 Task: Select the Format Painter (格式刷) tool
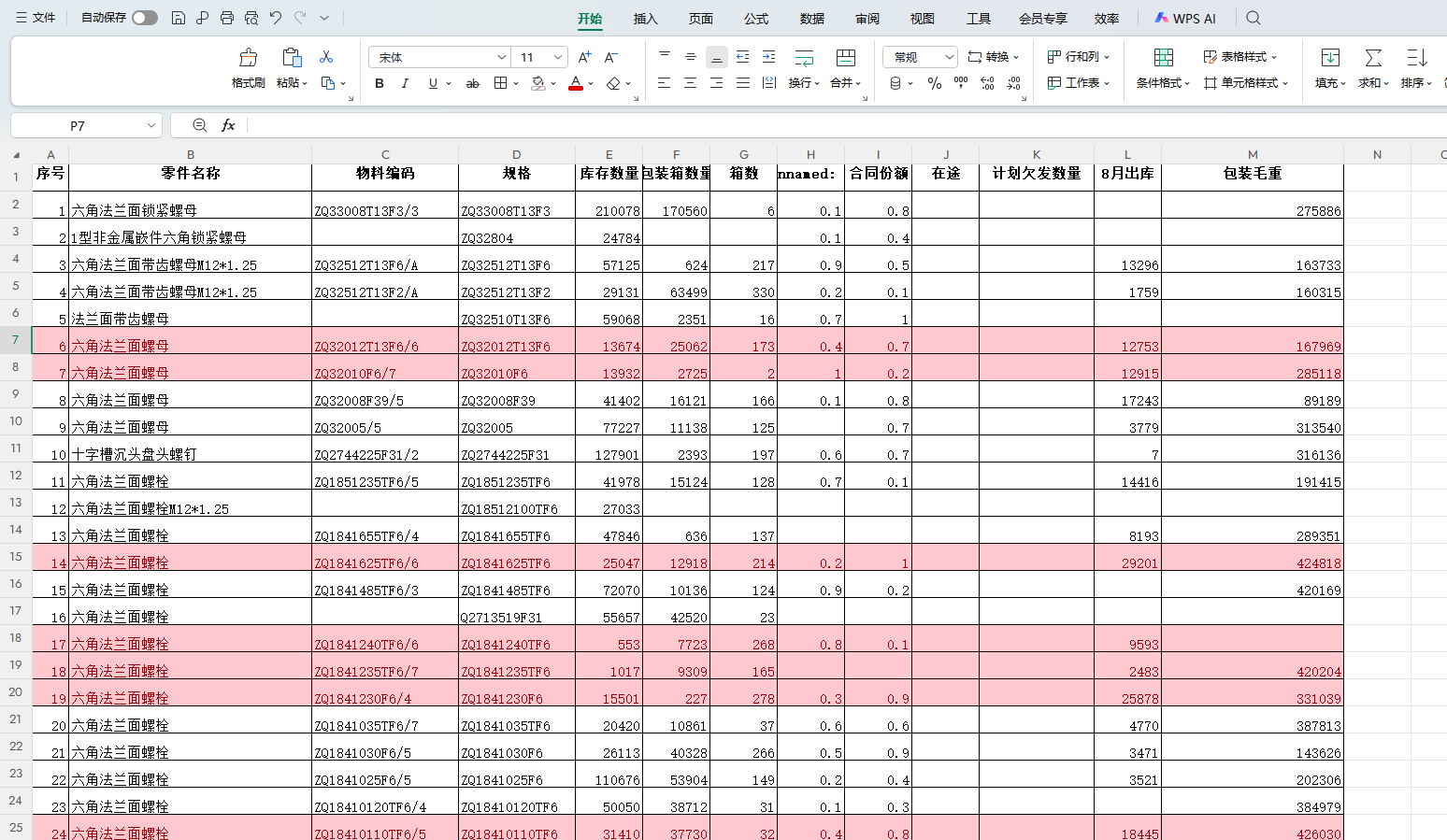[x=248, y=68]
